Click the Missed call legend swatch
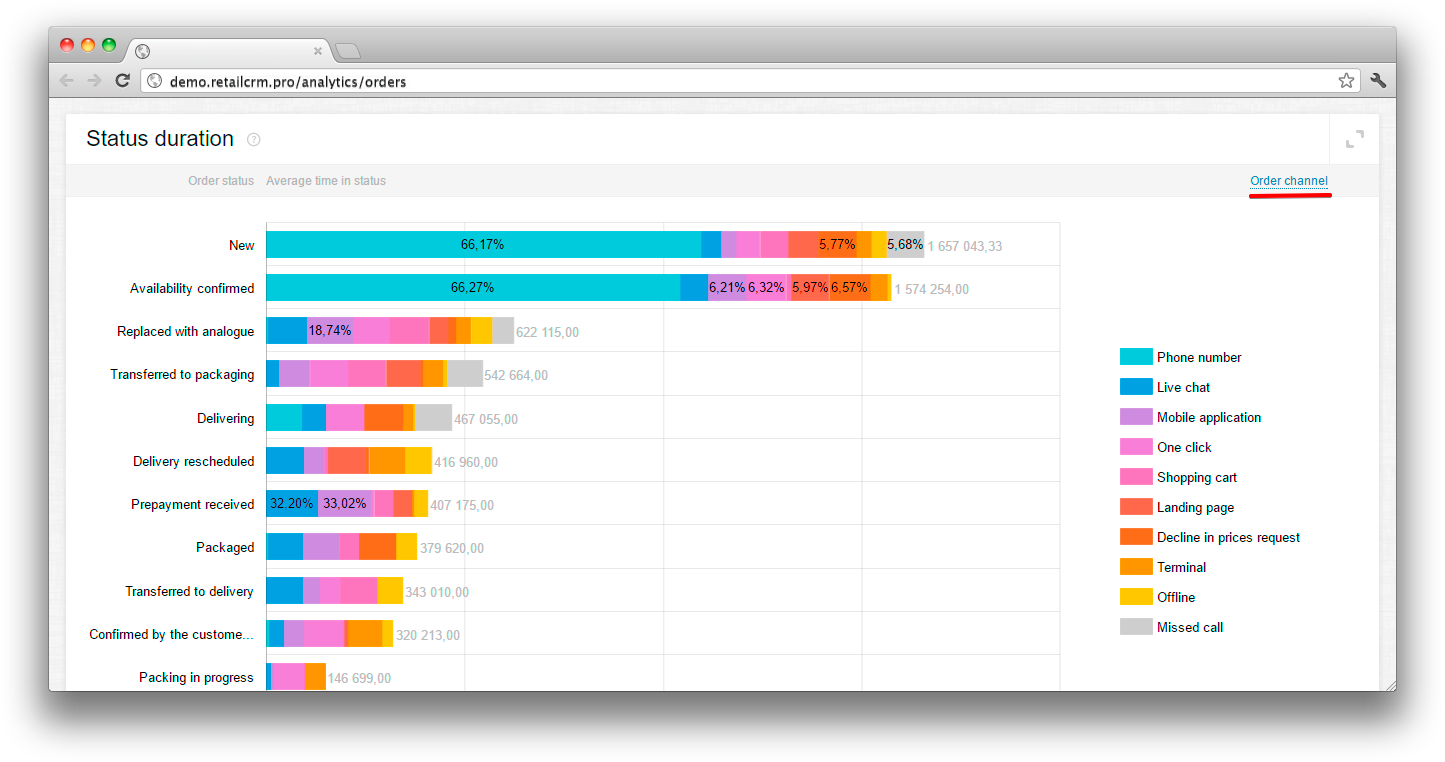Viewport: 1445px width, 762px height. click(x=1136, y=627)
